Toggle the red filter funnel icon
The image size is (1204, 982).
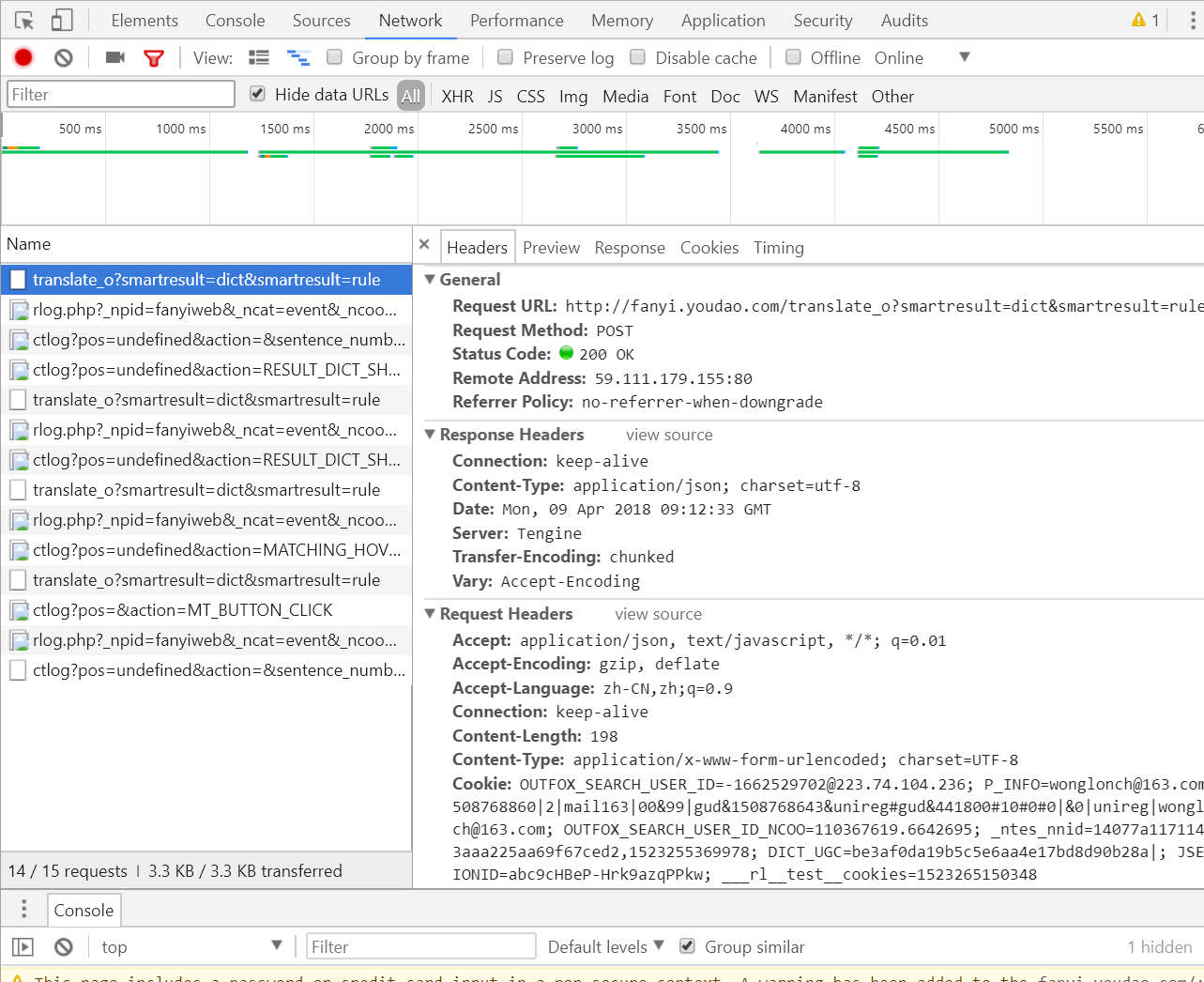pyautogui.click(x=154, y=58)
